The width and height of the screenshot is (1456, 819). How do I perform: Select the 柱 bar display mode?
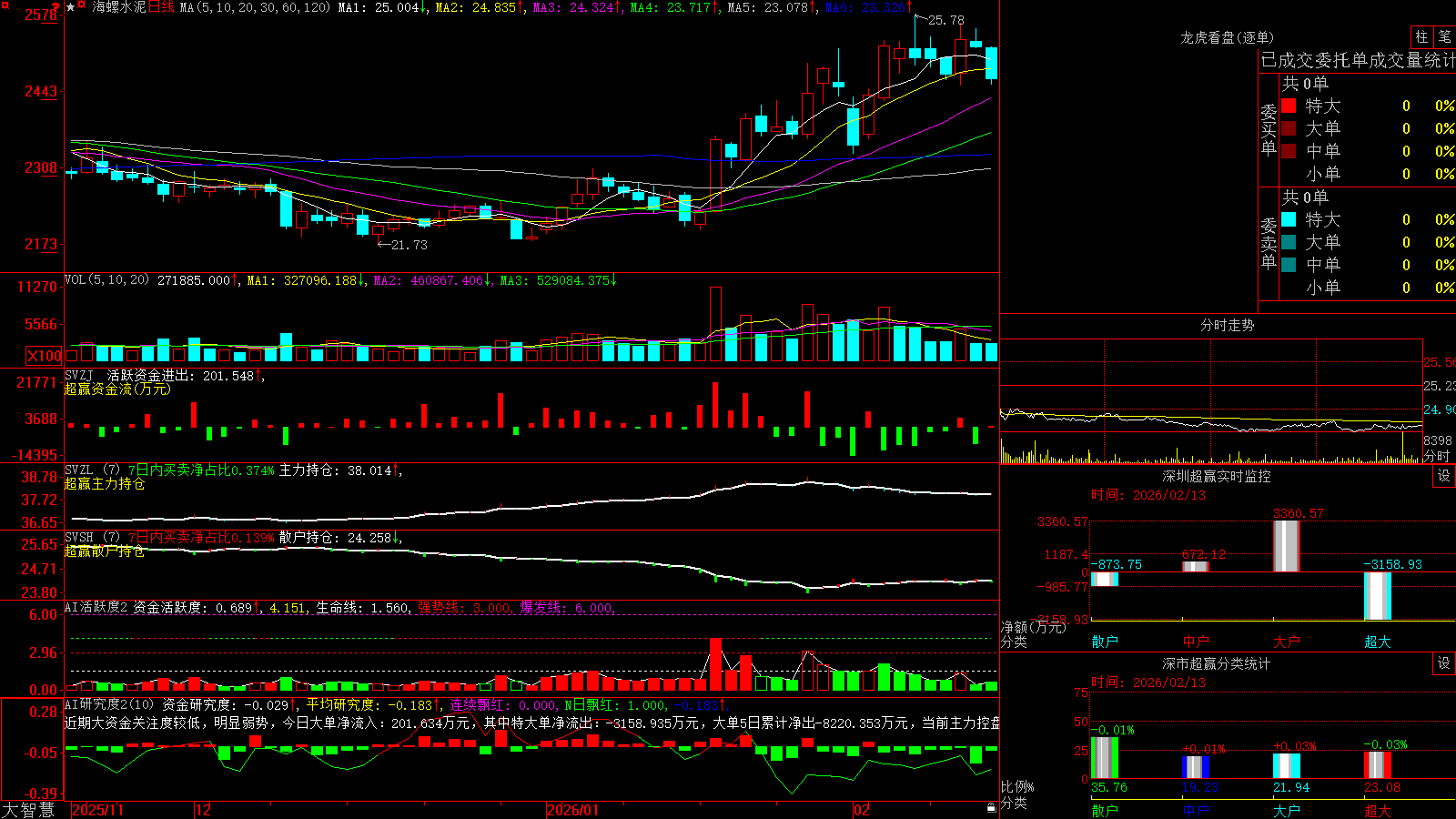[1421, 36]
